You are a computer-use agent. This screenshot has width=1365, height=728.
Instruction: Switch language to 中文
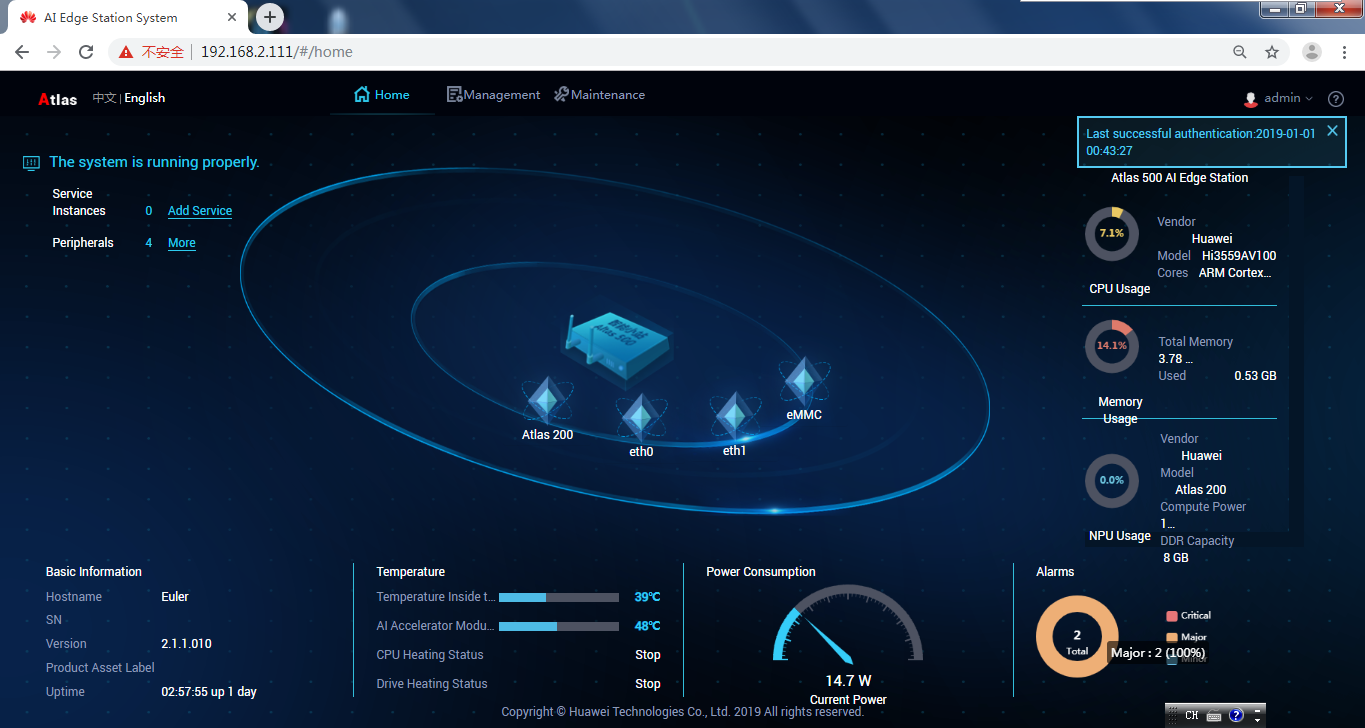tap(104, 98)
